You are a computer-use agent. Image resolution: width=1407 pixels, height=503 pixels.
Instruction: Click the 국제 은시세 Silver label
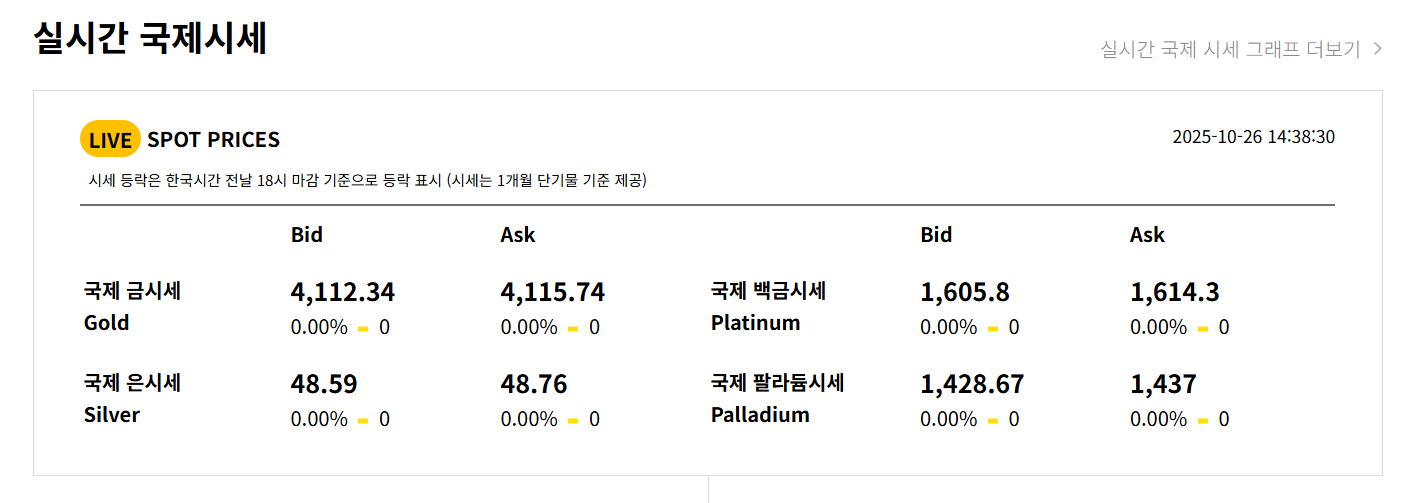[132, 399]
